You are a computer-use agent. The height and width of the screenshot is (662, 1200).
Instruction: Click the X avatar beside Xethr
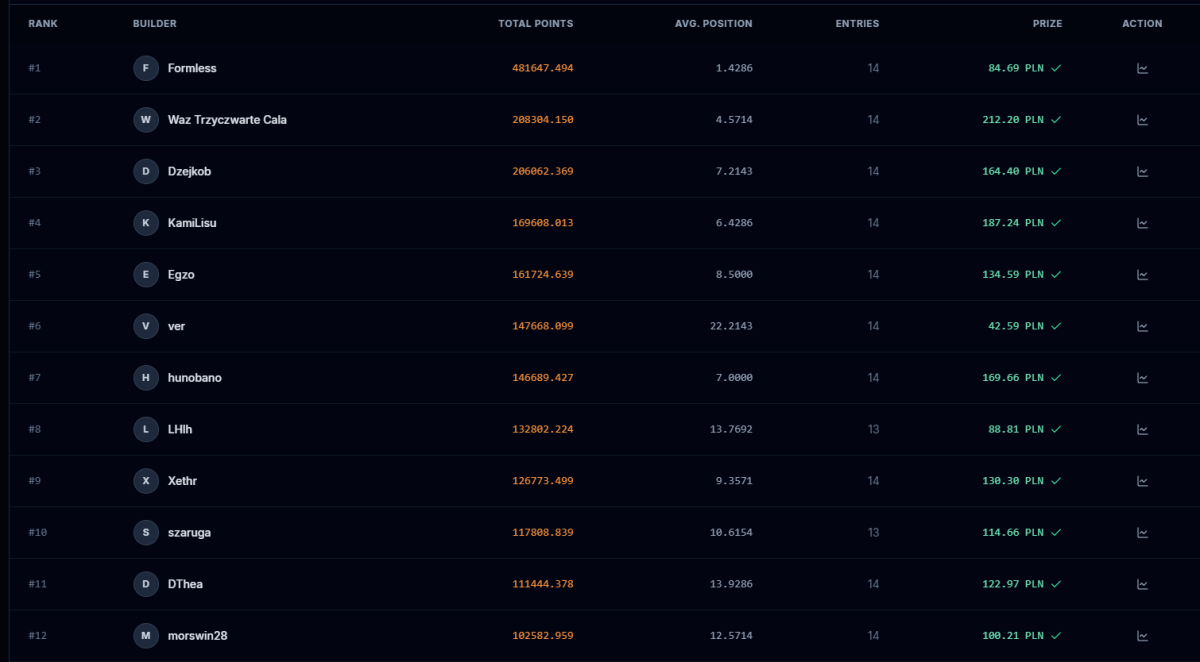click(x=146, y=481)
